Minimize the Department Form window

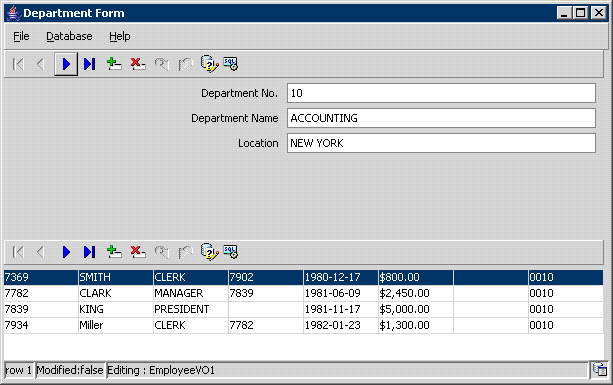pos(564,13)
